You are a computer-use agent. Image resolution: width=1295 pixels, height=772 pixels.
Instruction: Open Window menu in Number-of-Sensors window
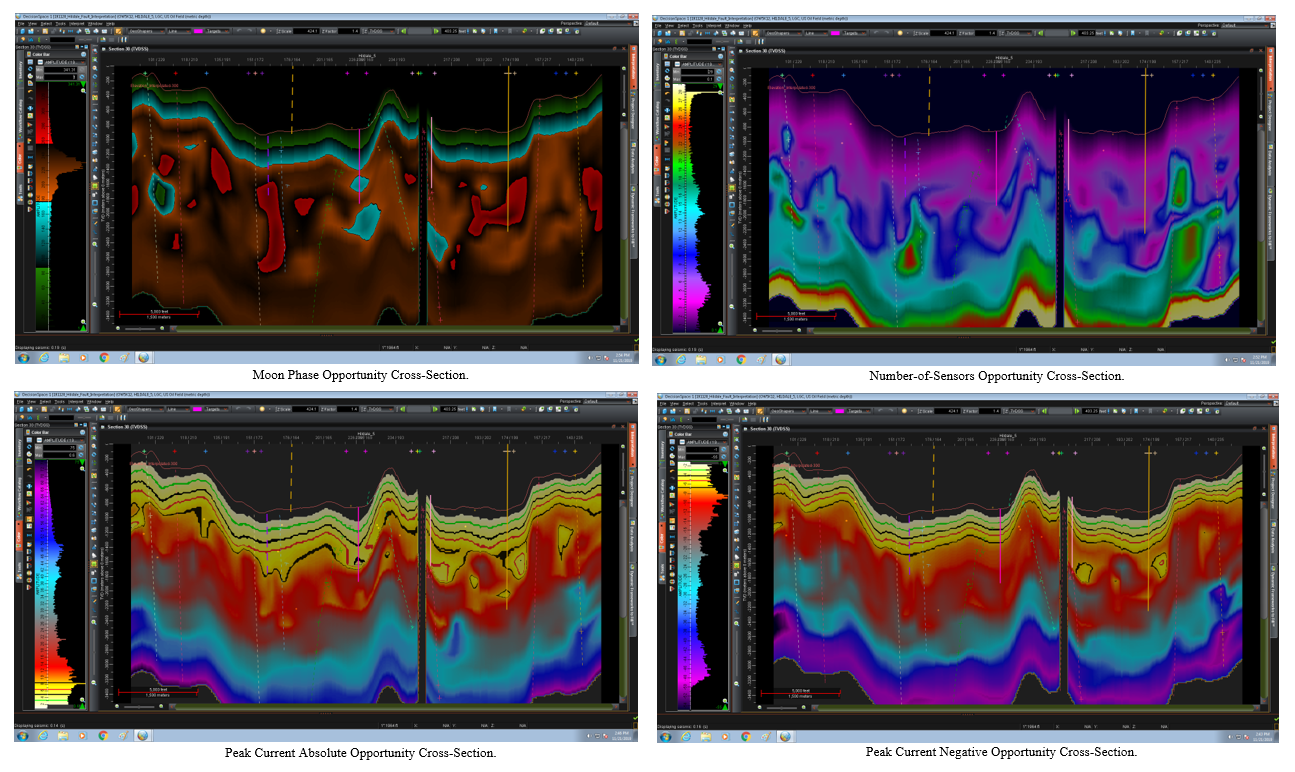pyautogui.click(x=732, y=25)
